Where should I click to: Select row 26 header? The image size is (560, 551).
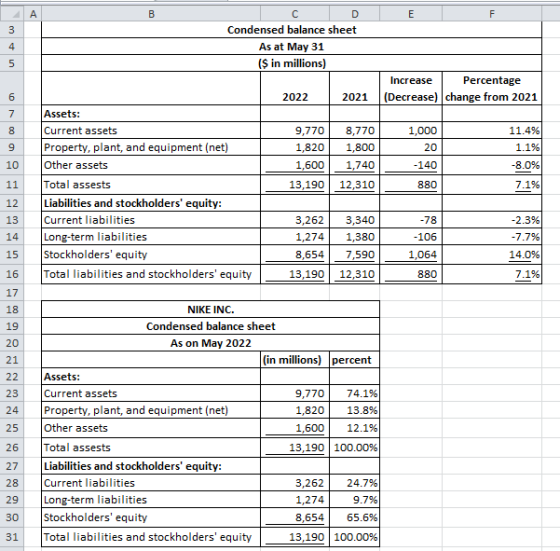[x=12, y=447]
